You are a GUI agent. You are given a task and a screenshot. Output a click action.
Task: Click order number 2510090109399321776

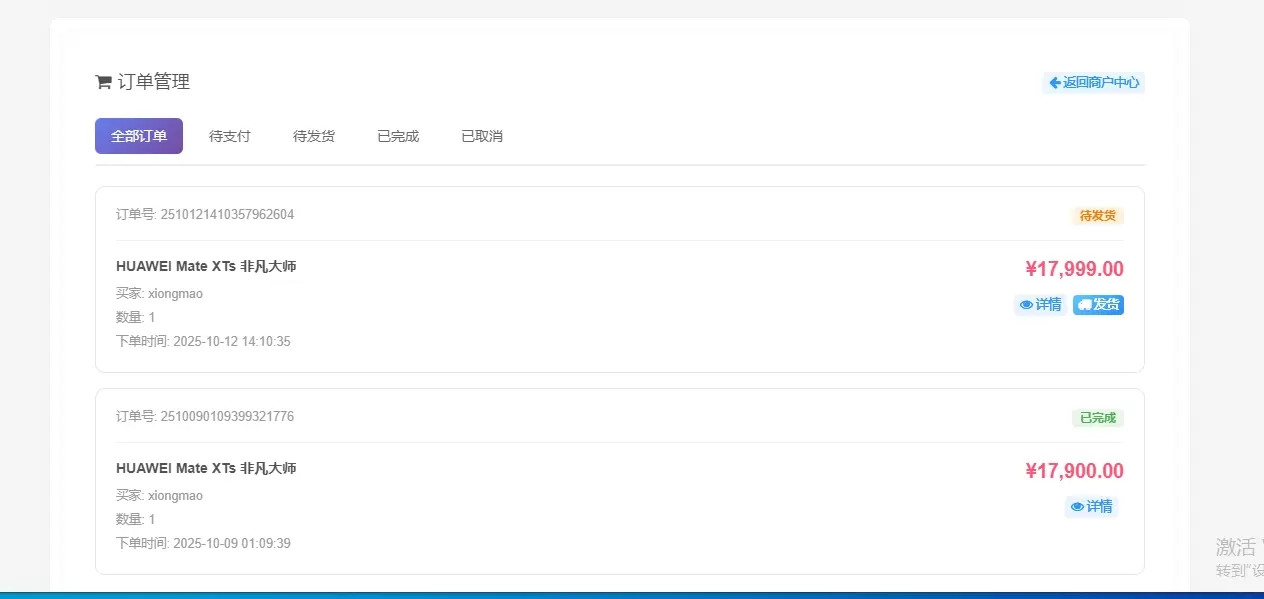tap(227, 416)
